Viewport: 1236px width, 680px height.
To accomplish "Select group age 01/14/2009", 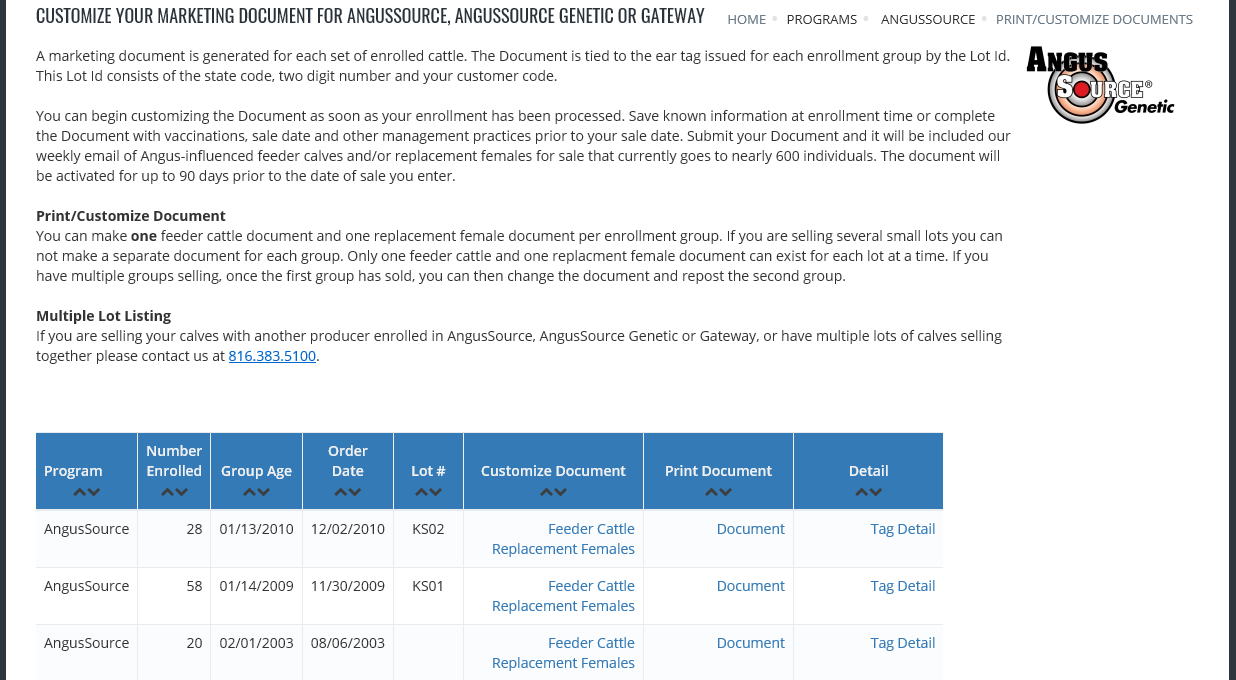I will pos(257,586).
